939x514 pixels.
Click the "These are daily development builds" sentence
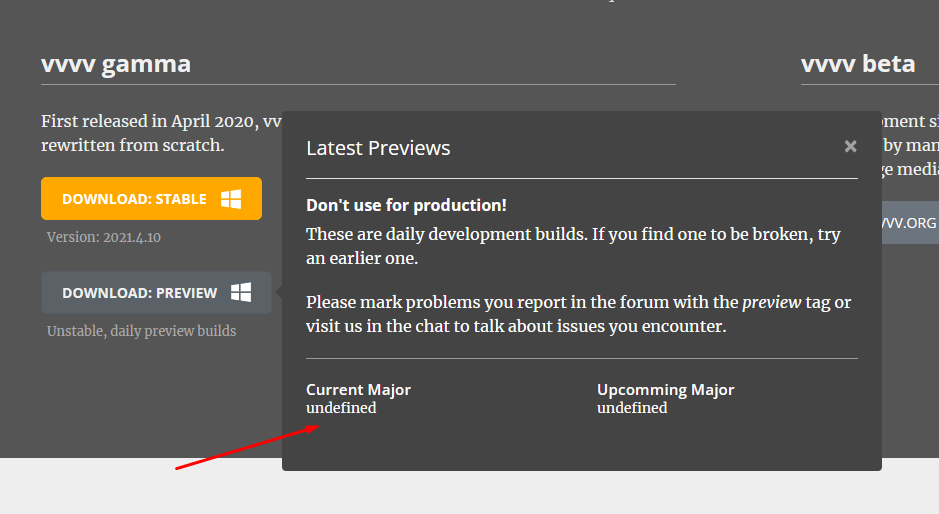573,246
